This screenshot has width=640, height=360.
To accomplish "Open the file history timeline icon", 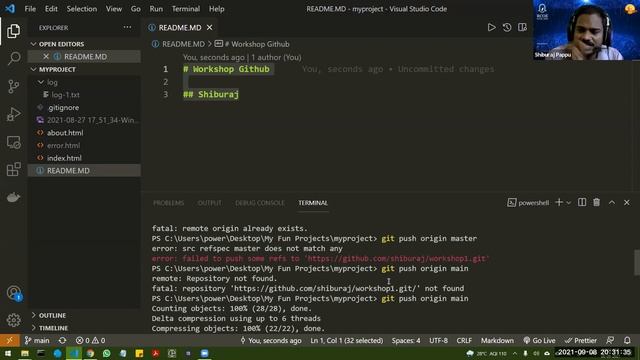I will (x=507, y=27).
